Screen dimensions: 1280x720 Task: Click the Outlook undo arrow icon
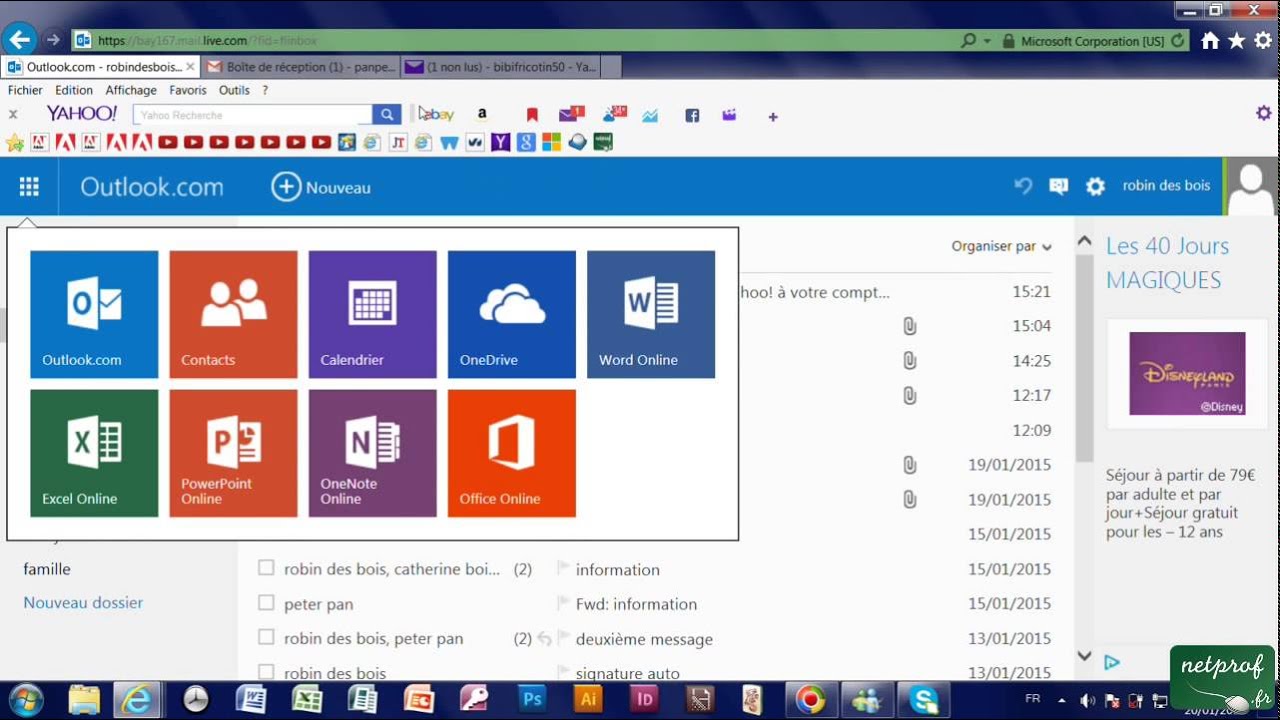click(1023, 186)
